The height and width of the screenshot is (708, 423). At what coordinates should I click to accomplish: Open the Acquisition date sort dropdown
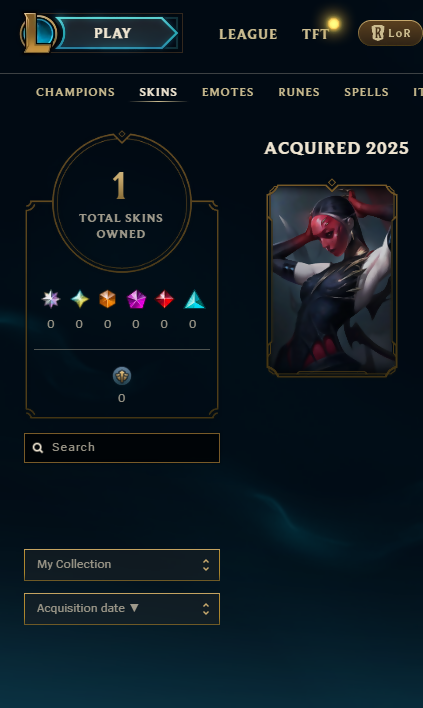pos(122,609)
